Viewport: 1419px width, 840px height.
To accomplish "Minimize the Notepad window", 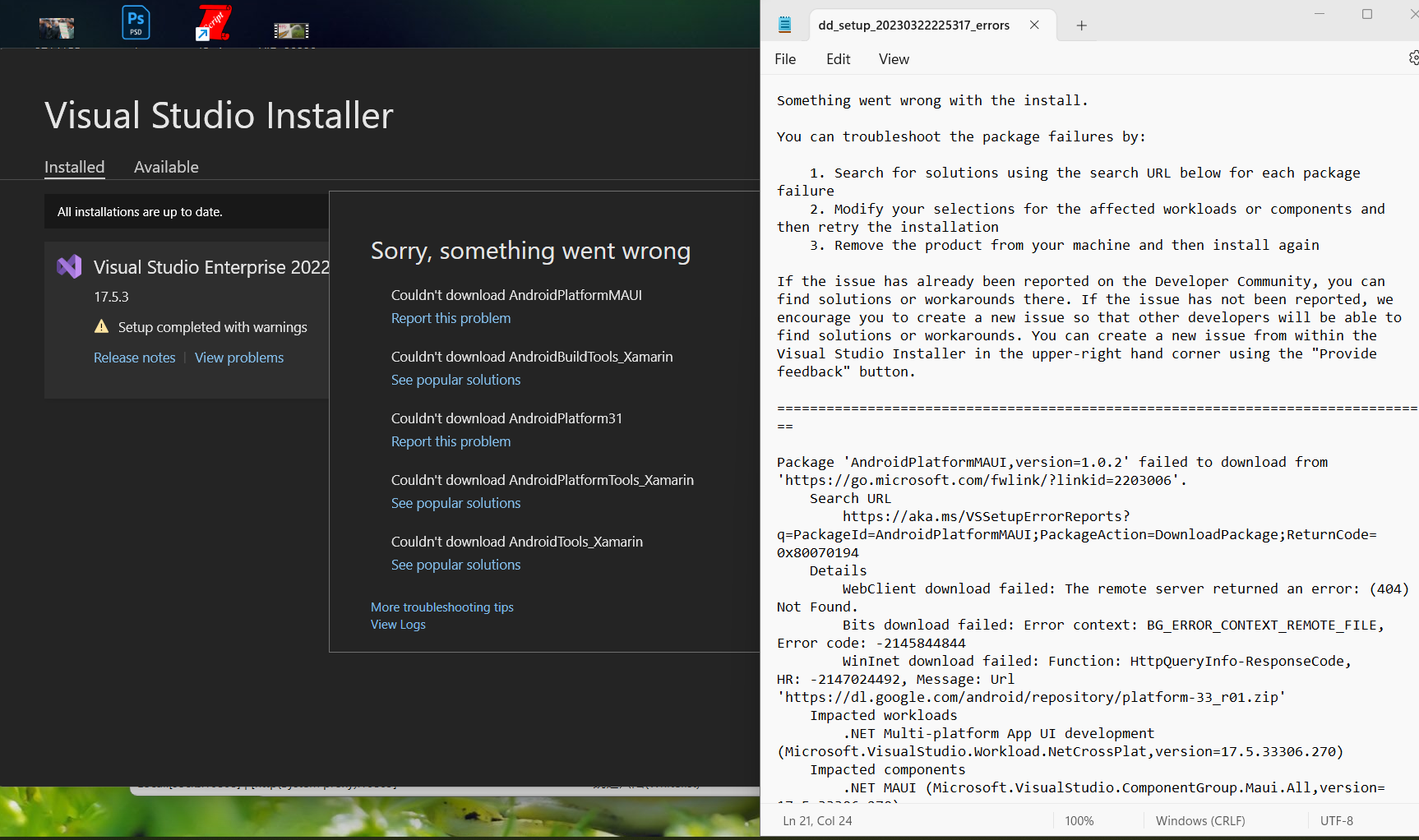I will (x=1320, y=14).
